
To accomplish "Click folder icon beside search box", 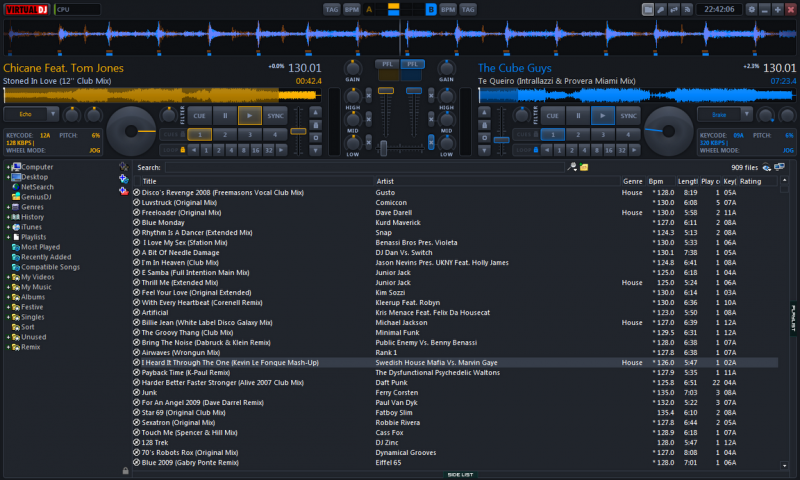I will click(584, 167).
